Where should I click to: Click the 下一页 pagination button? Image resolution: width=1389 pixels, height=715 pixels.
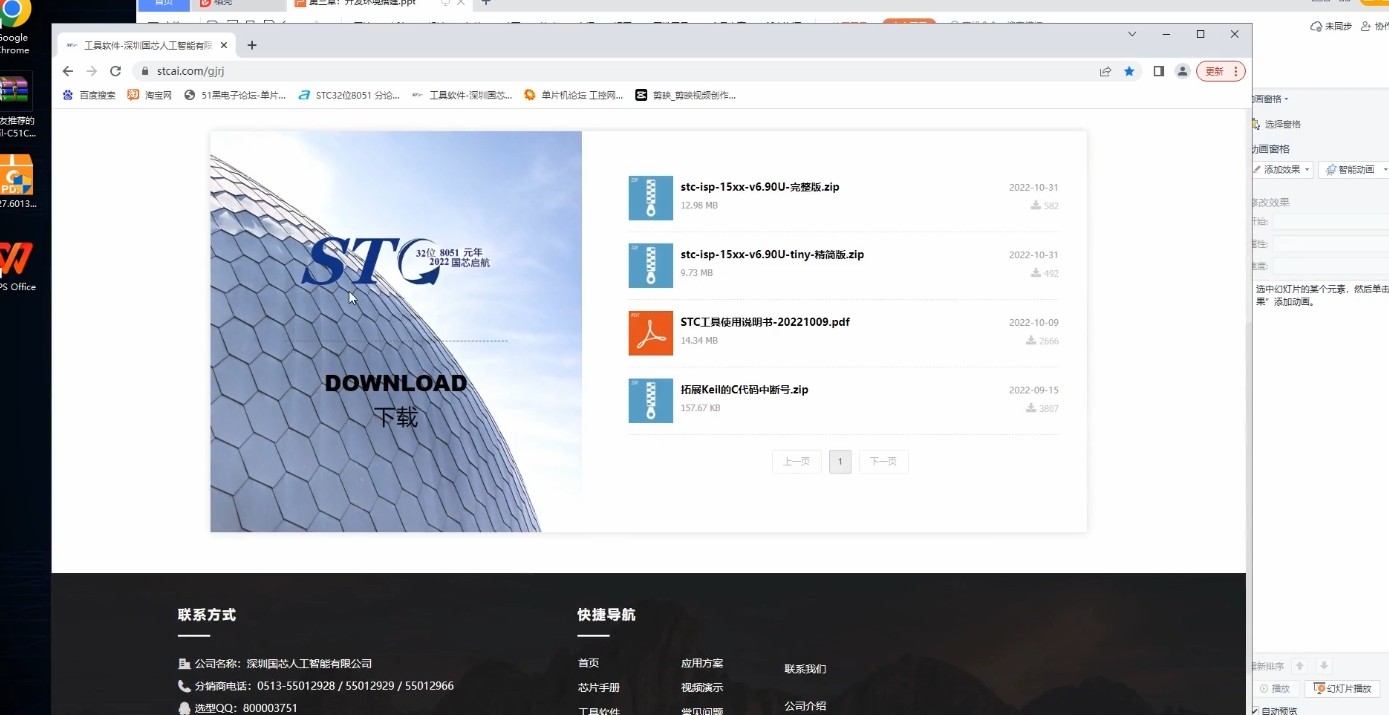[883, 462]
